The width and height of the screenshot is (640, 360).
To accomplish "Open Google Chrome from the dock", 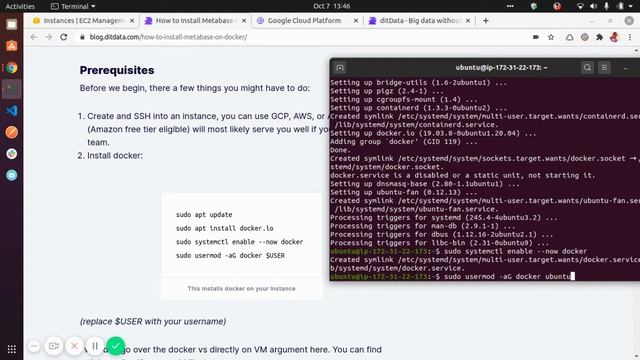I will [x=11, y=67].
